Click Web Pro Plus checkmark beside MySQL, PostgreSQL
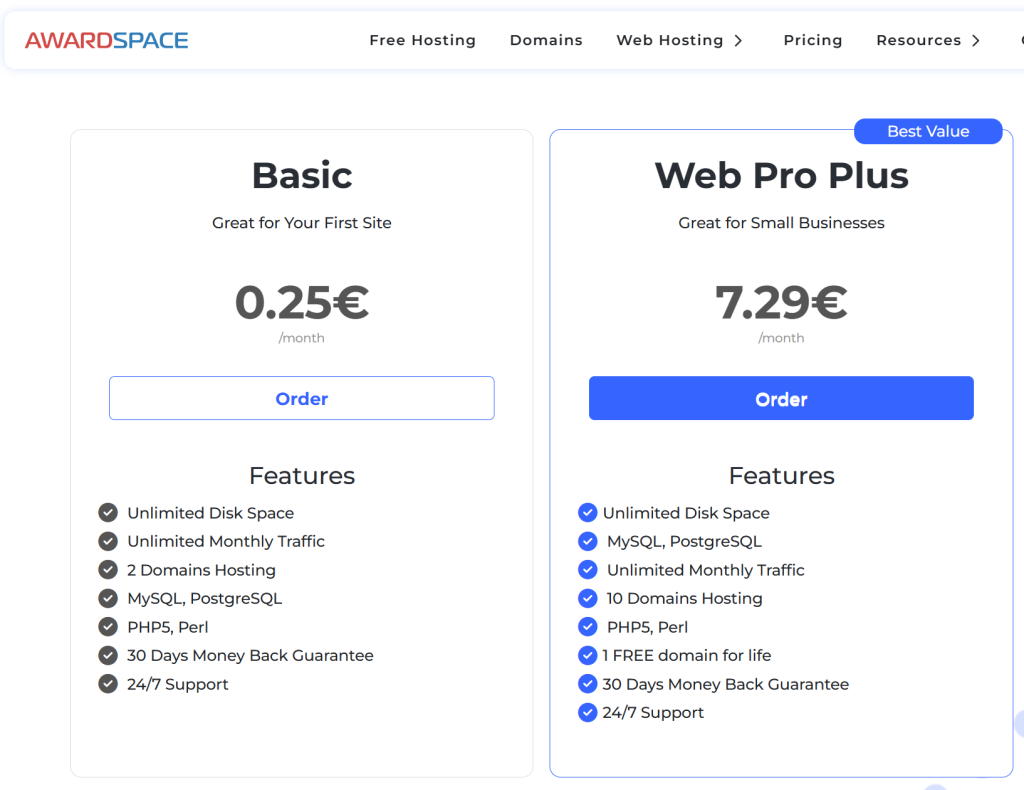This screenshot has width=1024, height=790. 588,541
